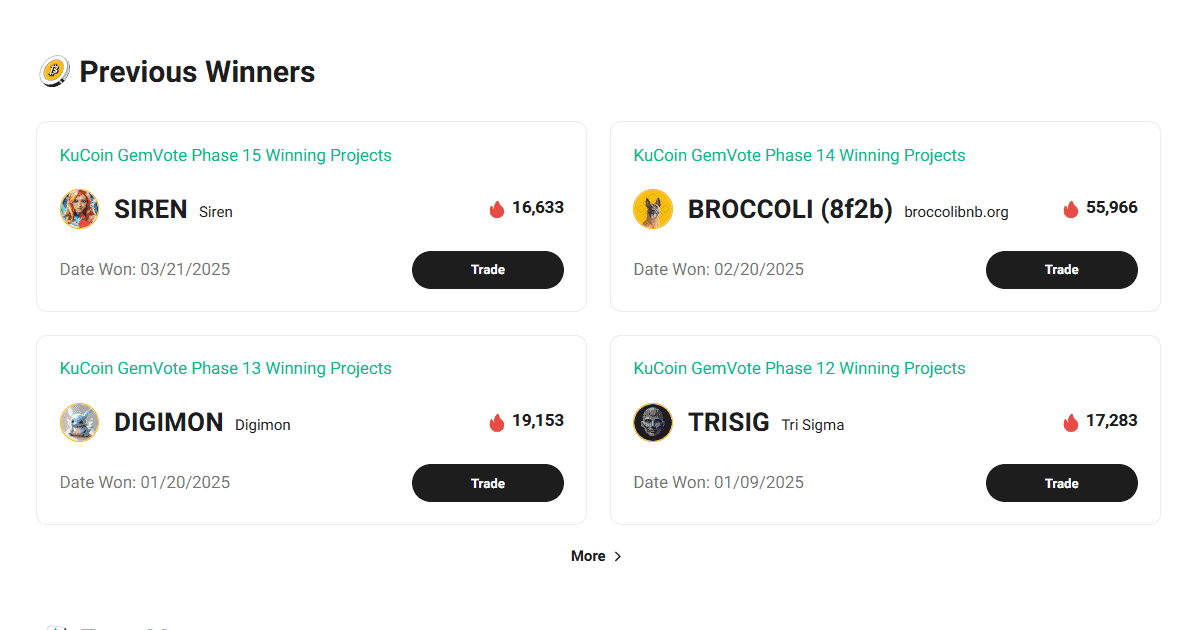
Task: Open KuCoin GemVote Phase 14 Winning Projects link
Action: pos(799,155)
